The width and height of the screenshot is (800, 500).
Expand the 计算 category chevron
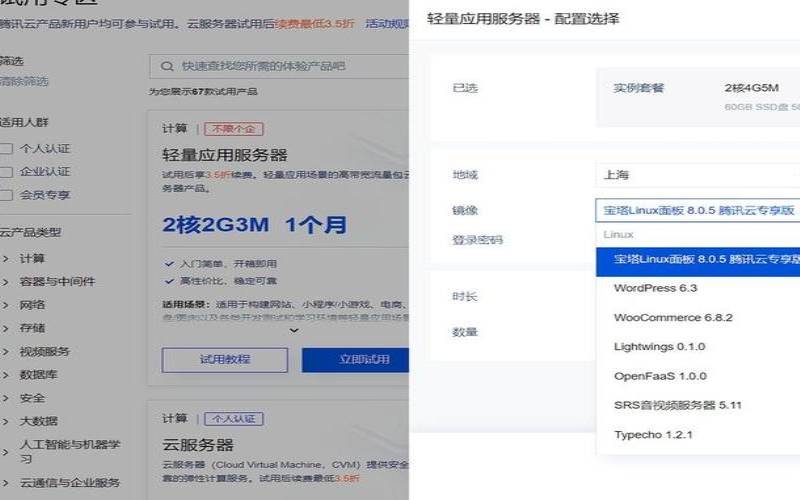[6, 258]
